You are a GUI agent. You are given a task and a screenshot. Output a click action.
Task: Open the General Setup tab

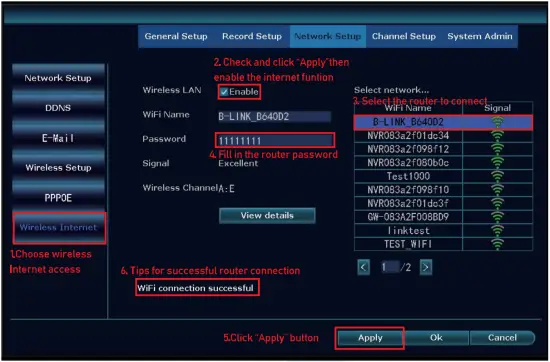coord(176,36)
